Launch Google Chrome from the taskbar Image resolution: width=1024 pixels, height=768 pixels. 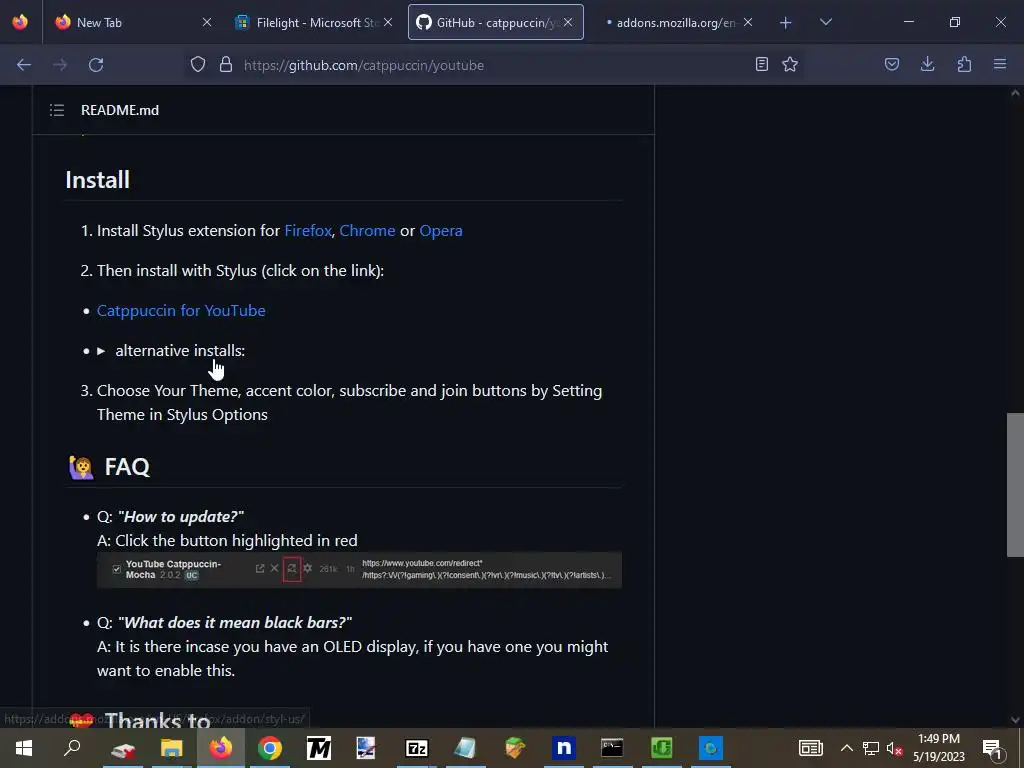tap(270, 748)
